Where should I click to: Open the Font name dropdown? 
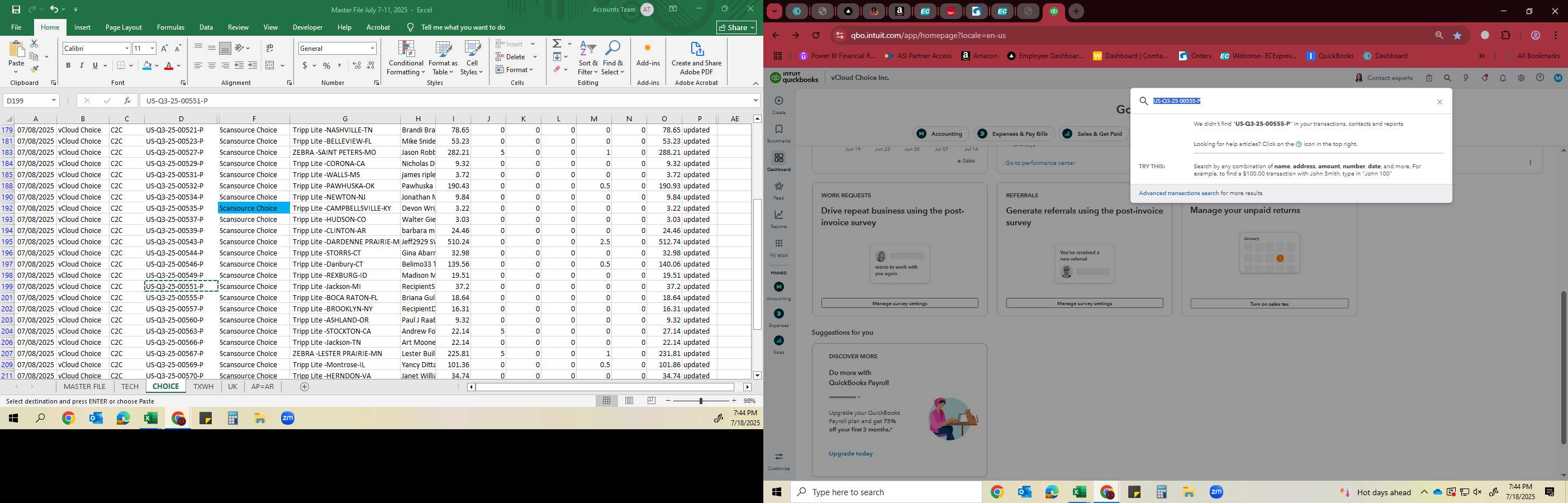pyautogui.click(x=127, y=48)
